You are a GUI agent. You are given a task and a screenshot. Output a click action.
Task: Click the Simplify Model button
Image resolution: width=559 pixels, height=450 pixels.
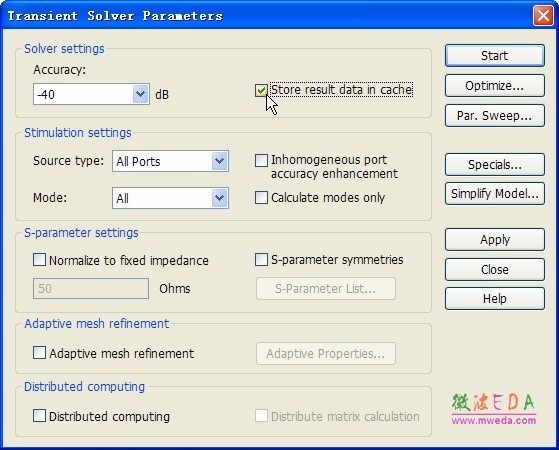[494, 194]
